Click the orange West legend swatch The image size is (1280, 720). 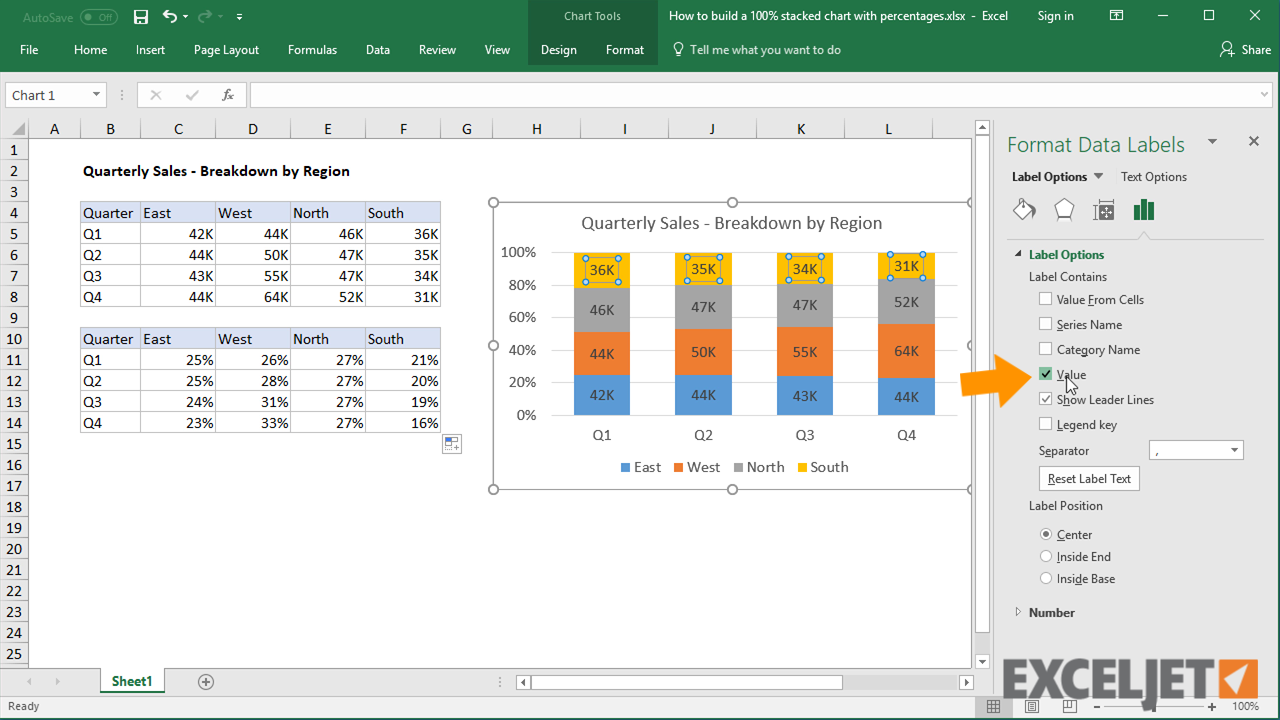click(x=679, y=467)
